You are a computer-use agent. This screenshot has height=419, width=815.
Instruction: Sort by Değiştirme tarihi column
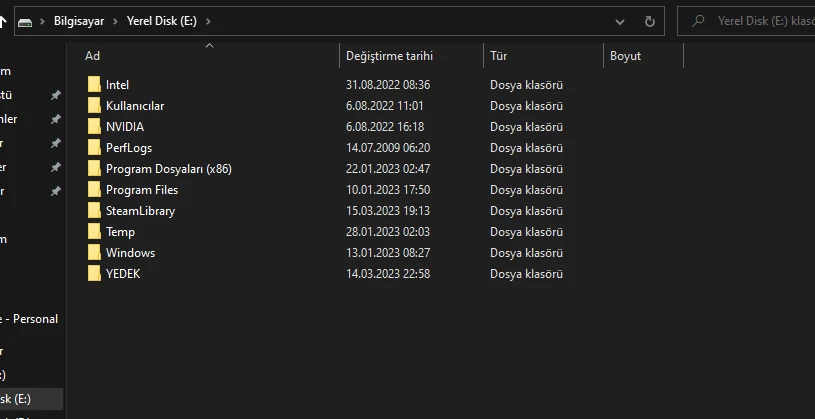(389, 56)
